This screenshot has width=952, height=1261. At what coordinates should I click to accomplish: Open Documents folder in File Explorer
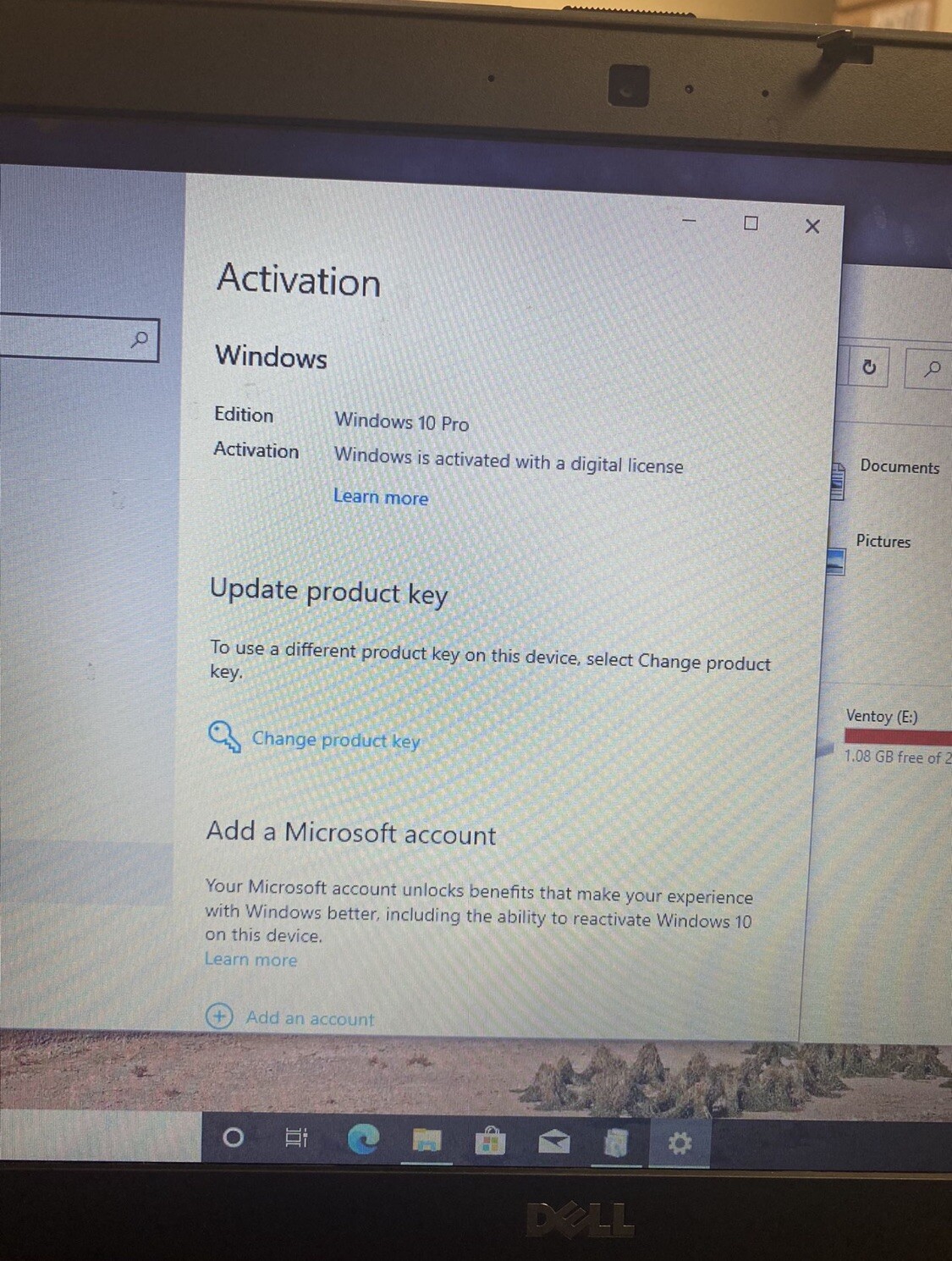click(900, 466)
